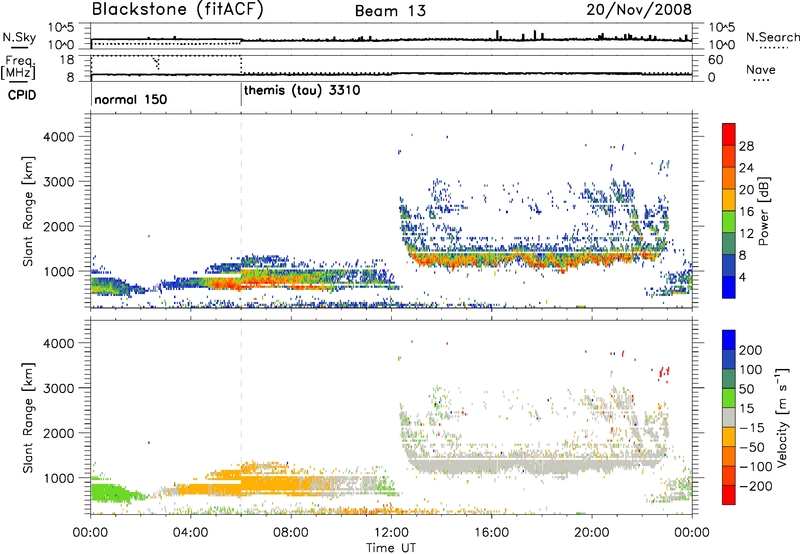
Task: Click the 'Beam 13' label
Action: click(390, 11)
